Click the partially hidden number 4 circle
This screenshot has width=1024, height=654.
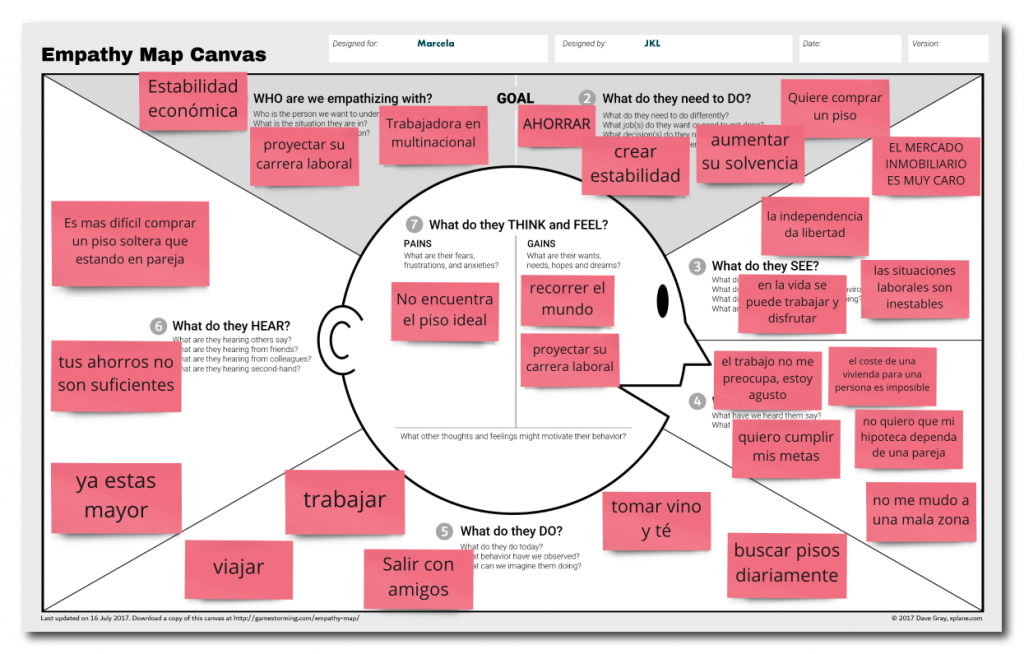coord(696,401)
